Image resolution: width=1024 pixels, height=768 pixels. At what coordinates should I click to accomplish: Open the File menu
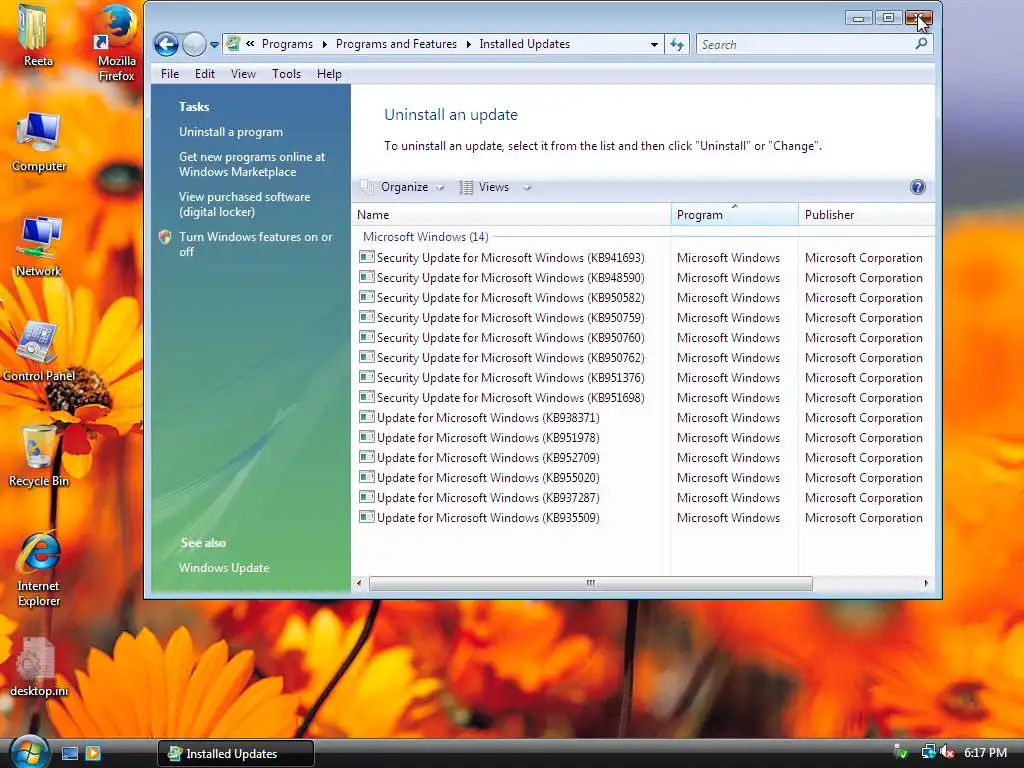pyautogui.click(x=170, y=74)
